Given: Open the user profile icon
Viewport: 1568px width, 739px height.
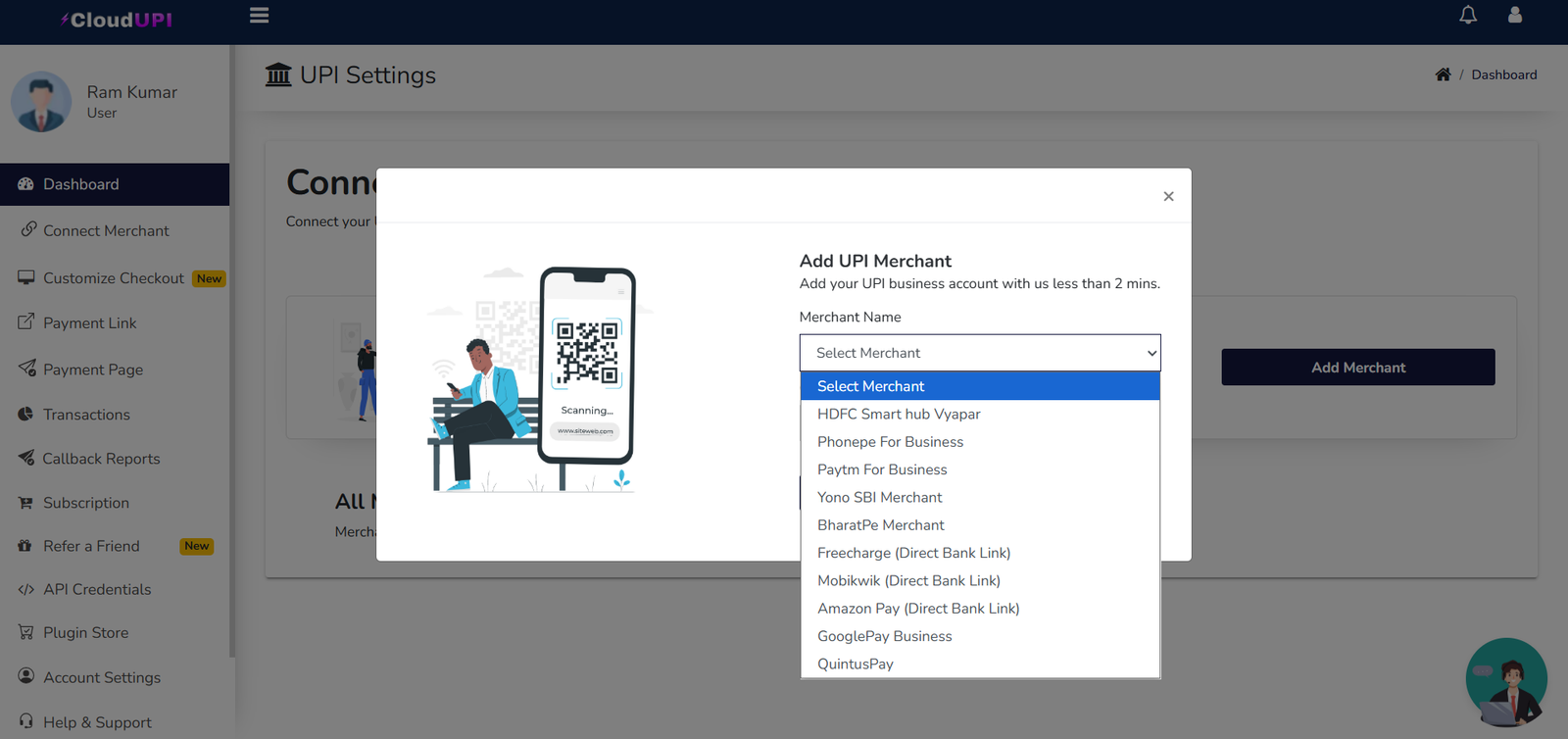Looking at the screenshot, I should tap(1515, 15).
